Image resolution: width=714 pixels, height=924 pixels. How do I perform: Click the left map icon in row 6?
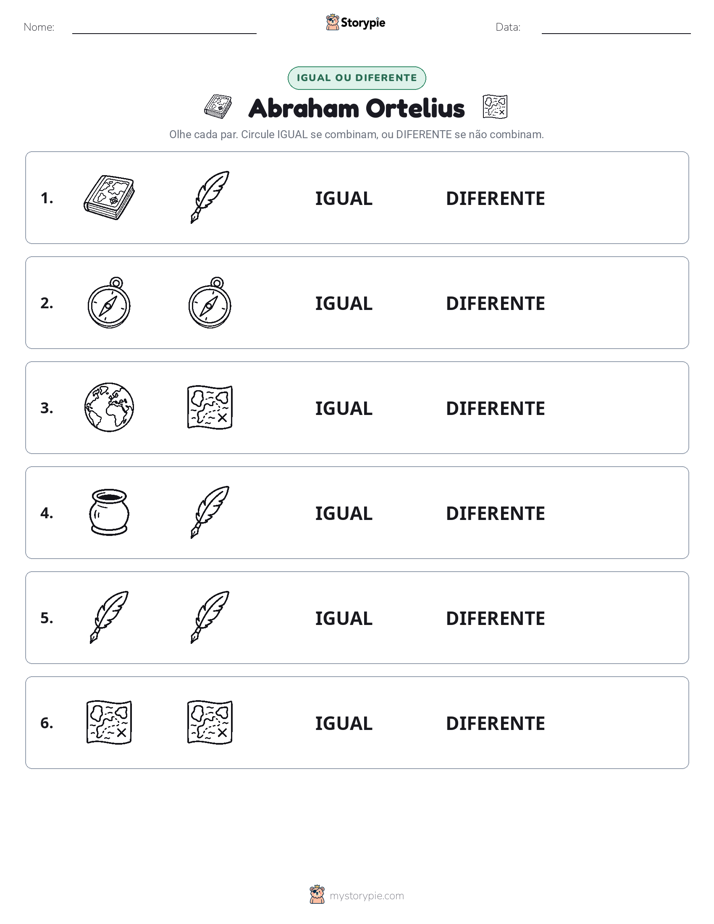[109, 722]
